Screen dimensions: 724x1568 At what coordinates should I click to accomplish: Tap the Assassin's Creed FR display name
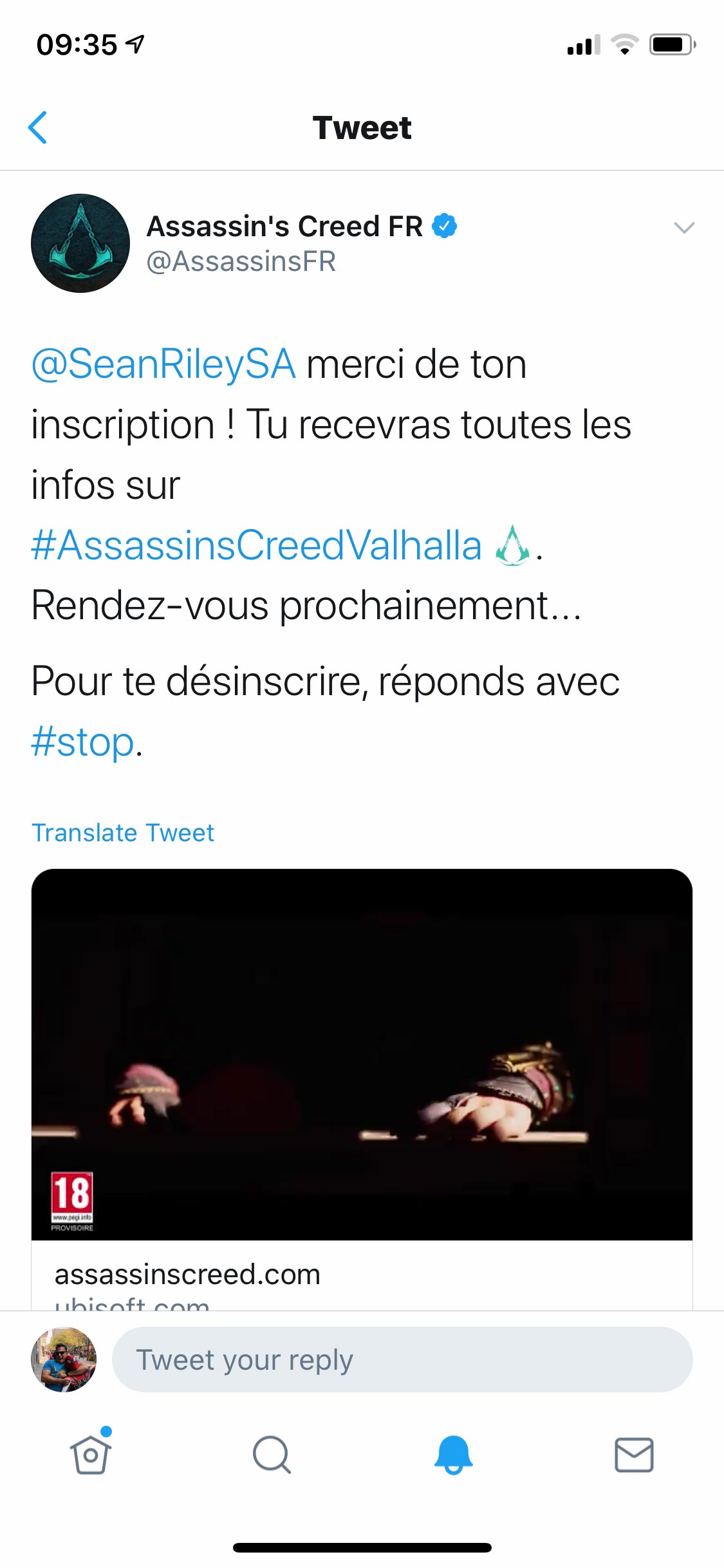click(x=284, y=226)
